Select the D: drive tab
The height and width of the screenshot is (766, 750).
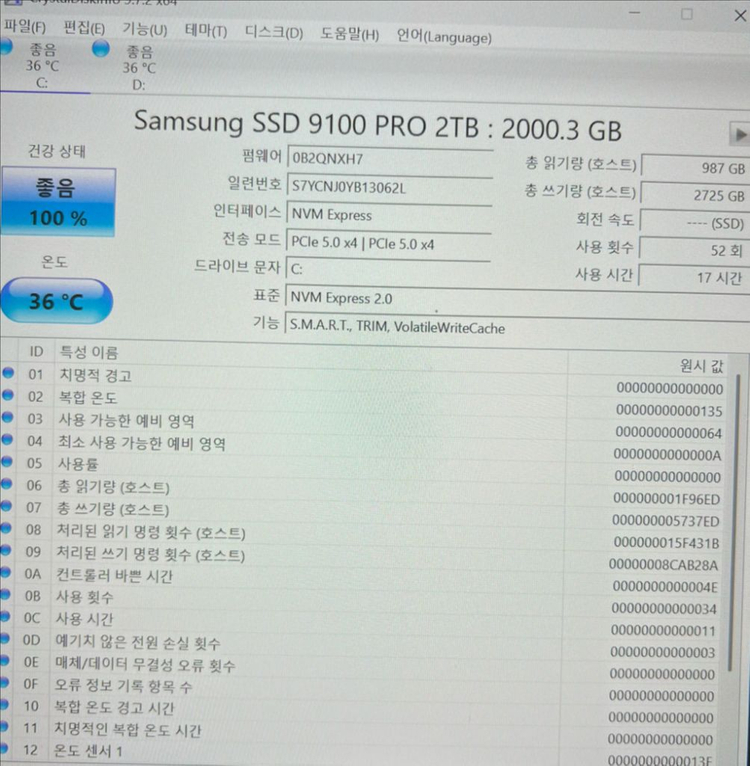(x=138, y=67)
